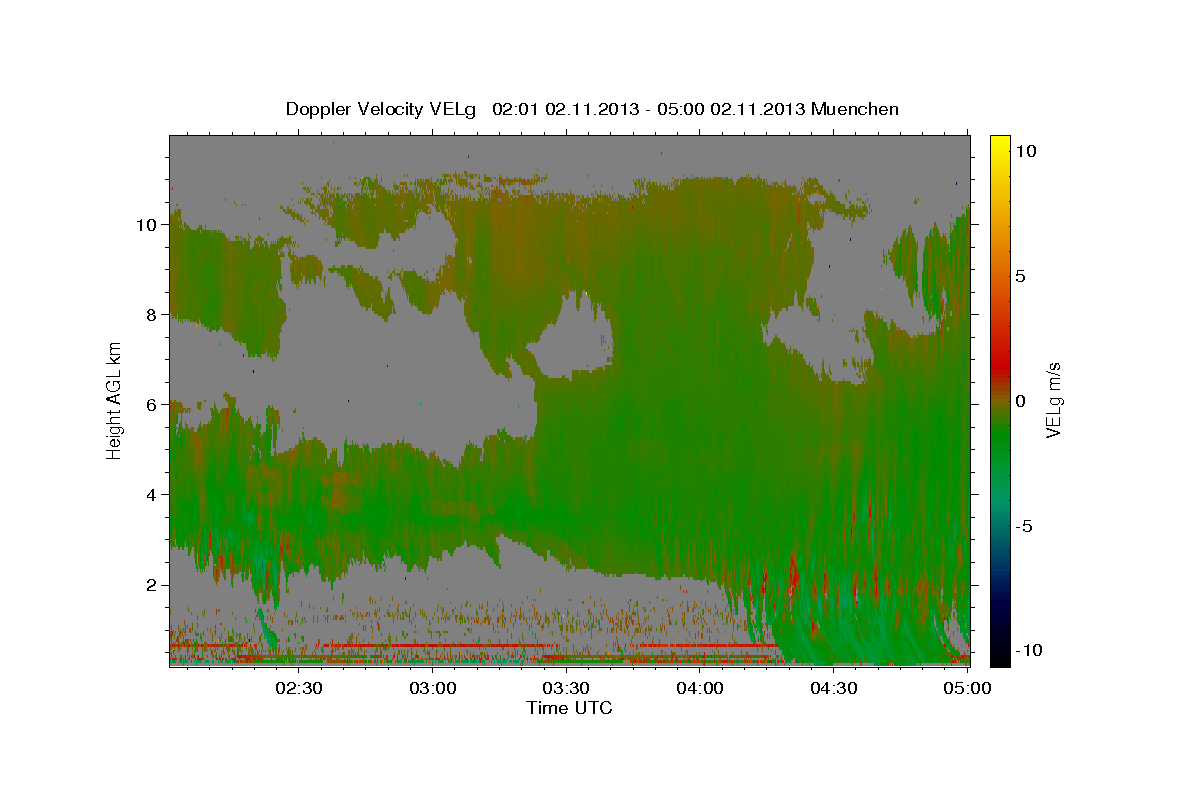Click the colorbar label '-5'
Viewport: 1200px width, 800px height.
(x=1025, y=526)
